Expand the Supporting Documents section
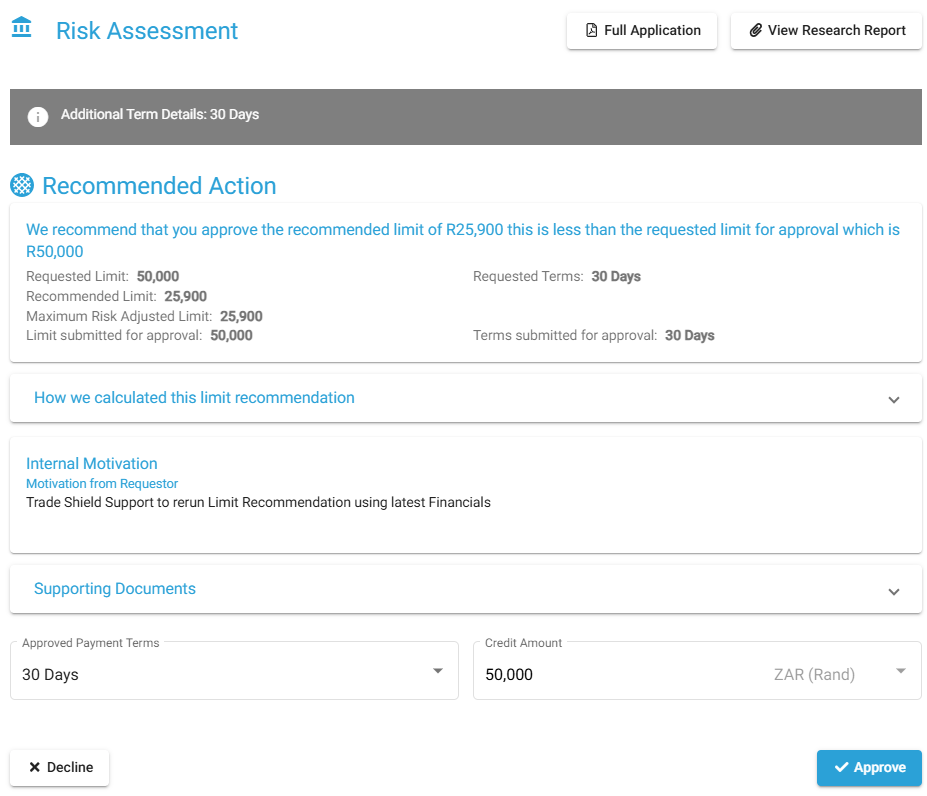This screenshot has height=796, width=927. pos(466,589)
